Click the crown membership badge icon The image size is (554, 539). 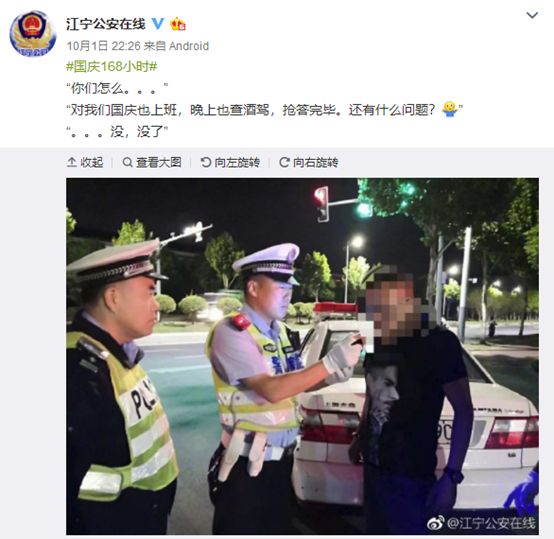(178, 24)
